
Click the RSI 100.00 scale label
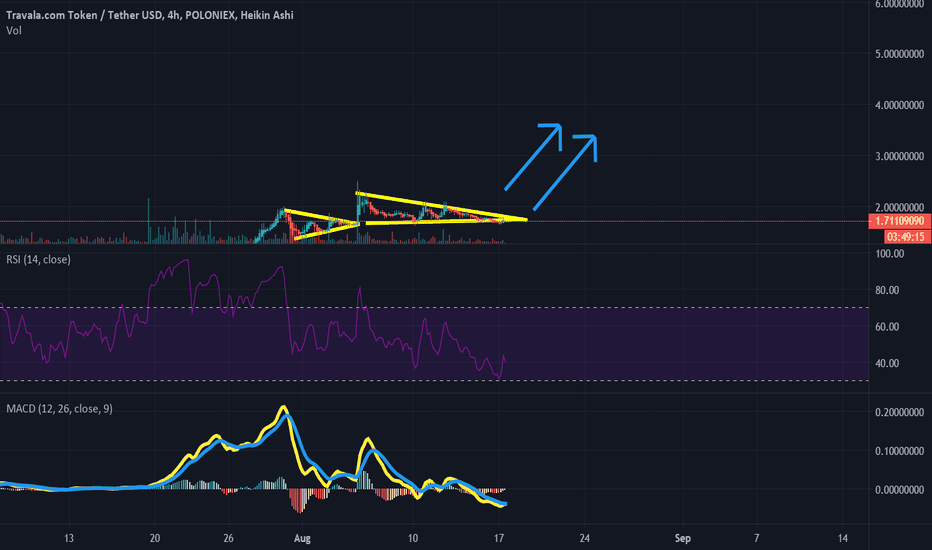[890, 253]
